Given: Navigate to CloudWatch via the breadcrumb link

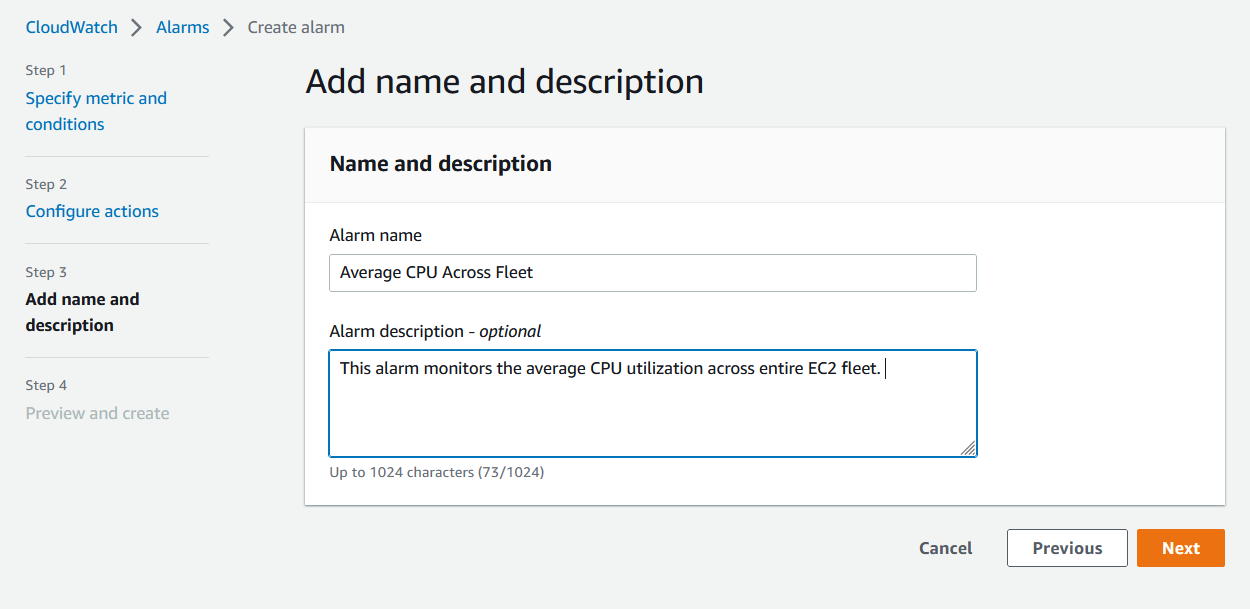Looking at the screenshot, I should 71,27.
